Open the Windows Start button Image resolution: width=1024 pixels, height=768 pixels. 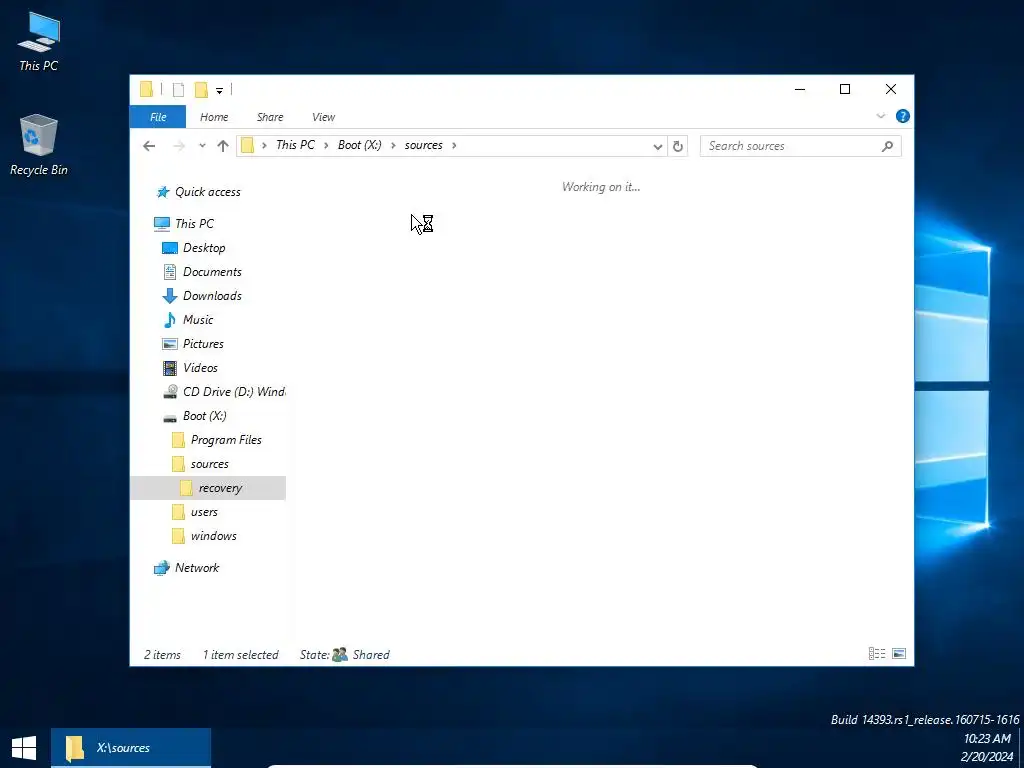[x=24, y=748]
